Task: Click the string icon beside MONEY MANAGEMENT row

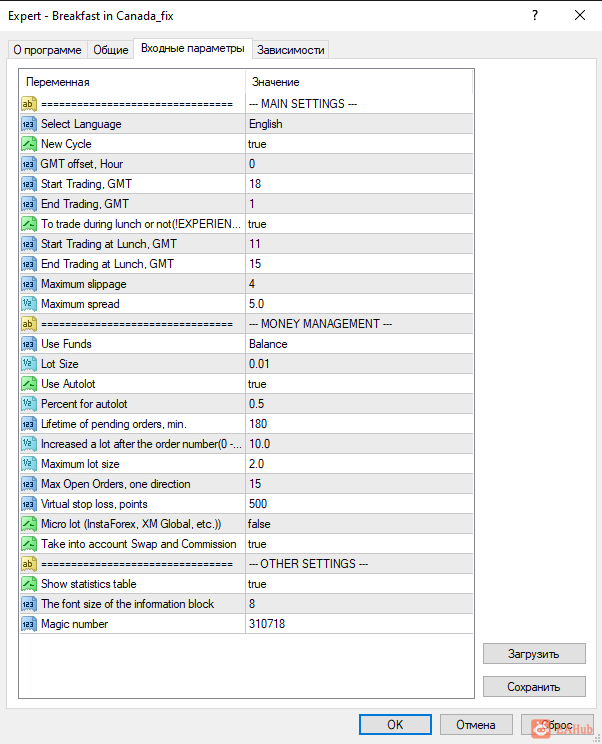Action: pos(28,324)
